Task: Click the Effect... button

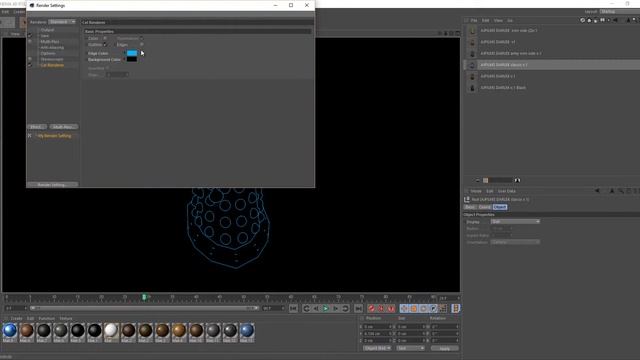Action: pos(37,127)
